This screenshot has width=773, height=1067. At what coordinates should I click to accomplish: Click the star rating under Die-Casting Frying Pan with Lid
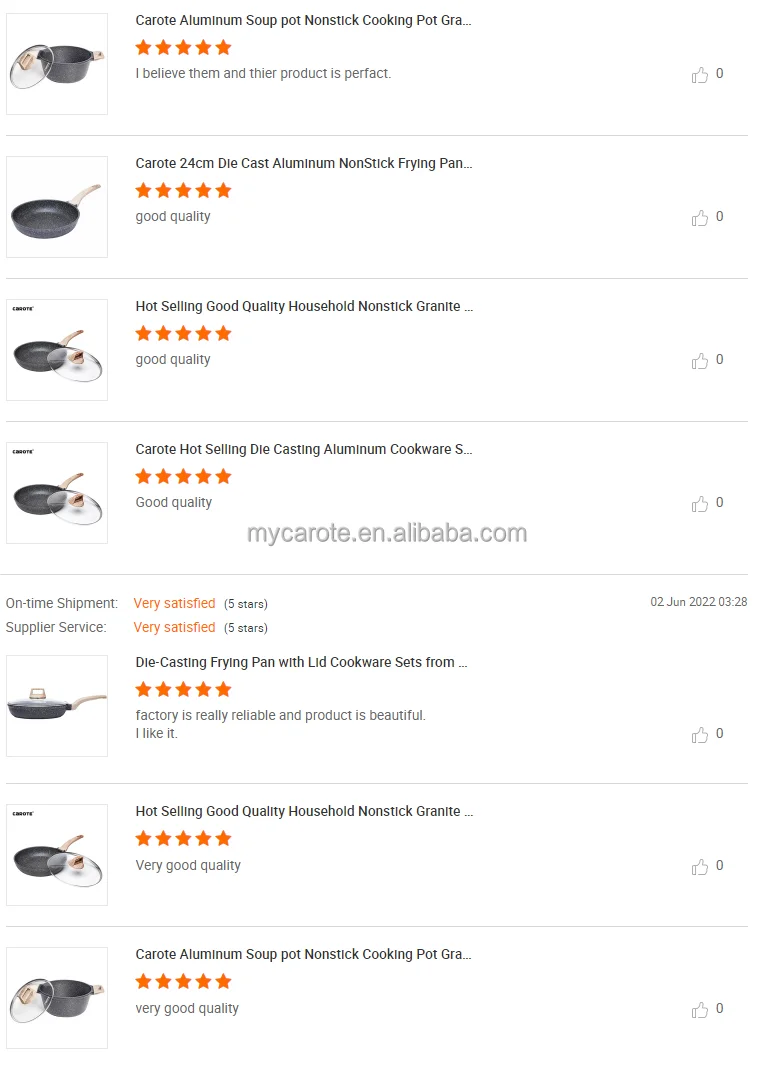(183, 689)
